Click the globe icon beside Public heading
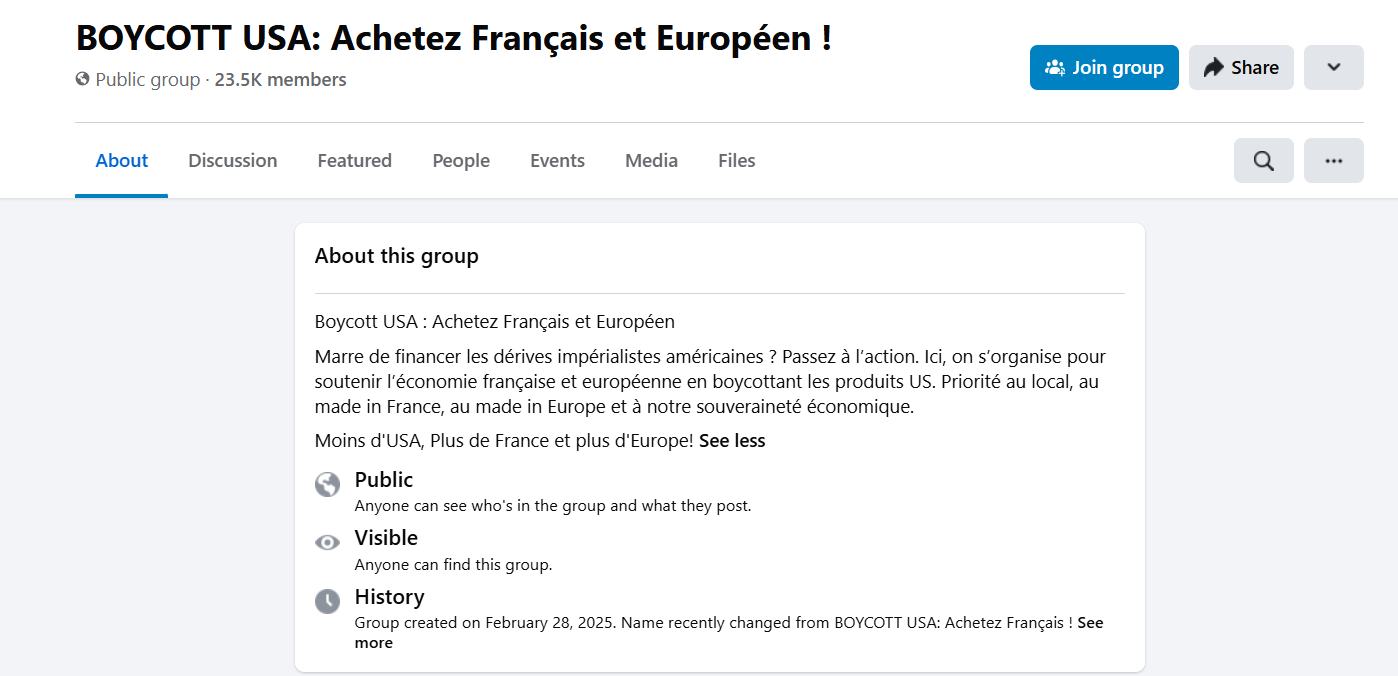The image size is (1398, 676). (x=327, y=485)
